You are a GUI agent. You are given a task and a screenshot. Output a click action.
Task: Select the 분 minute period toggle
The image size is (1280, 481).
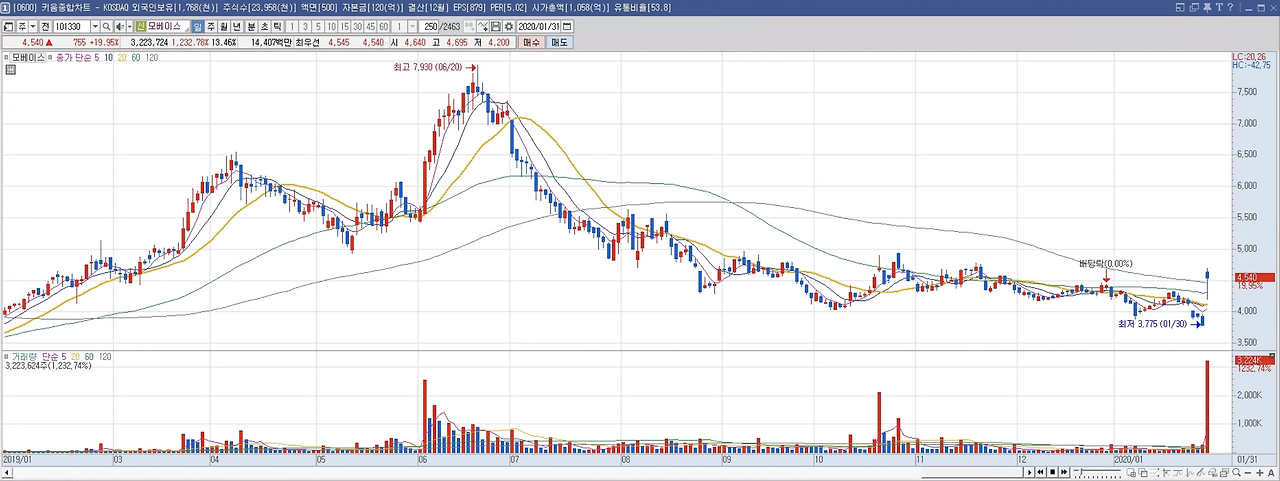click(251, 26)
